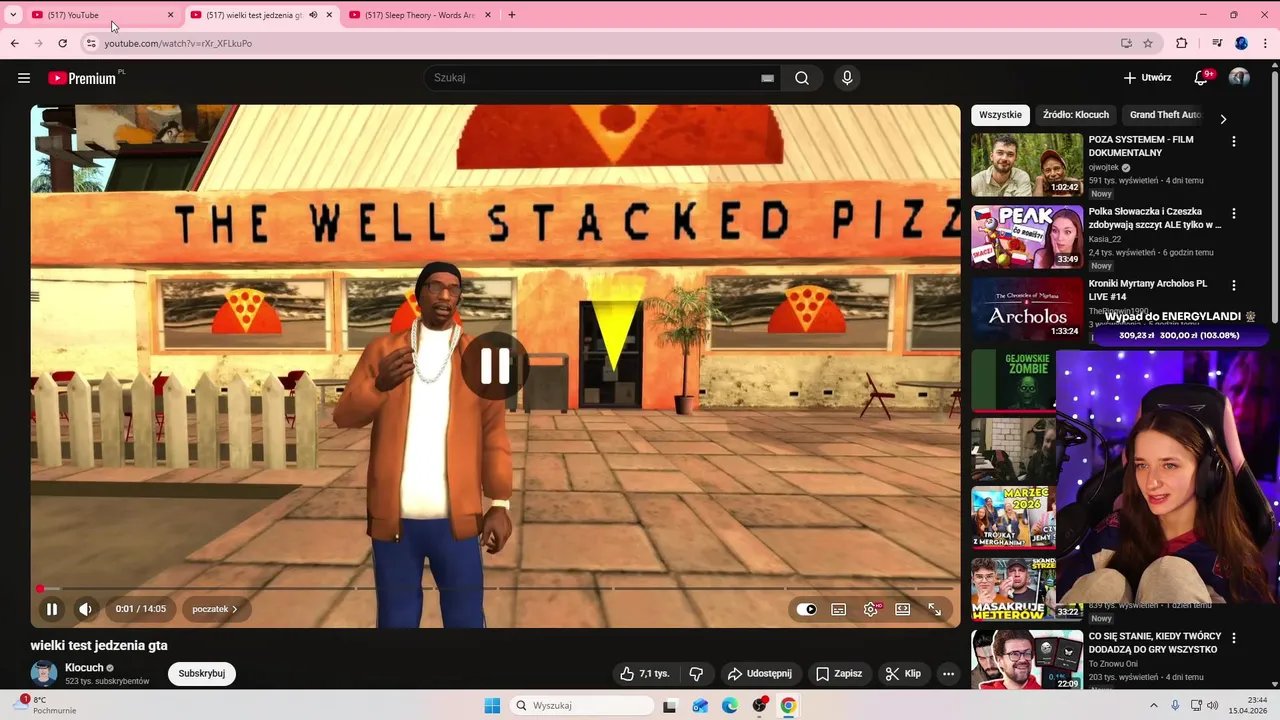The image size is (1280, 720).
Task: Focus the Szukaj search field
Action: pos(595,78)
